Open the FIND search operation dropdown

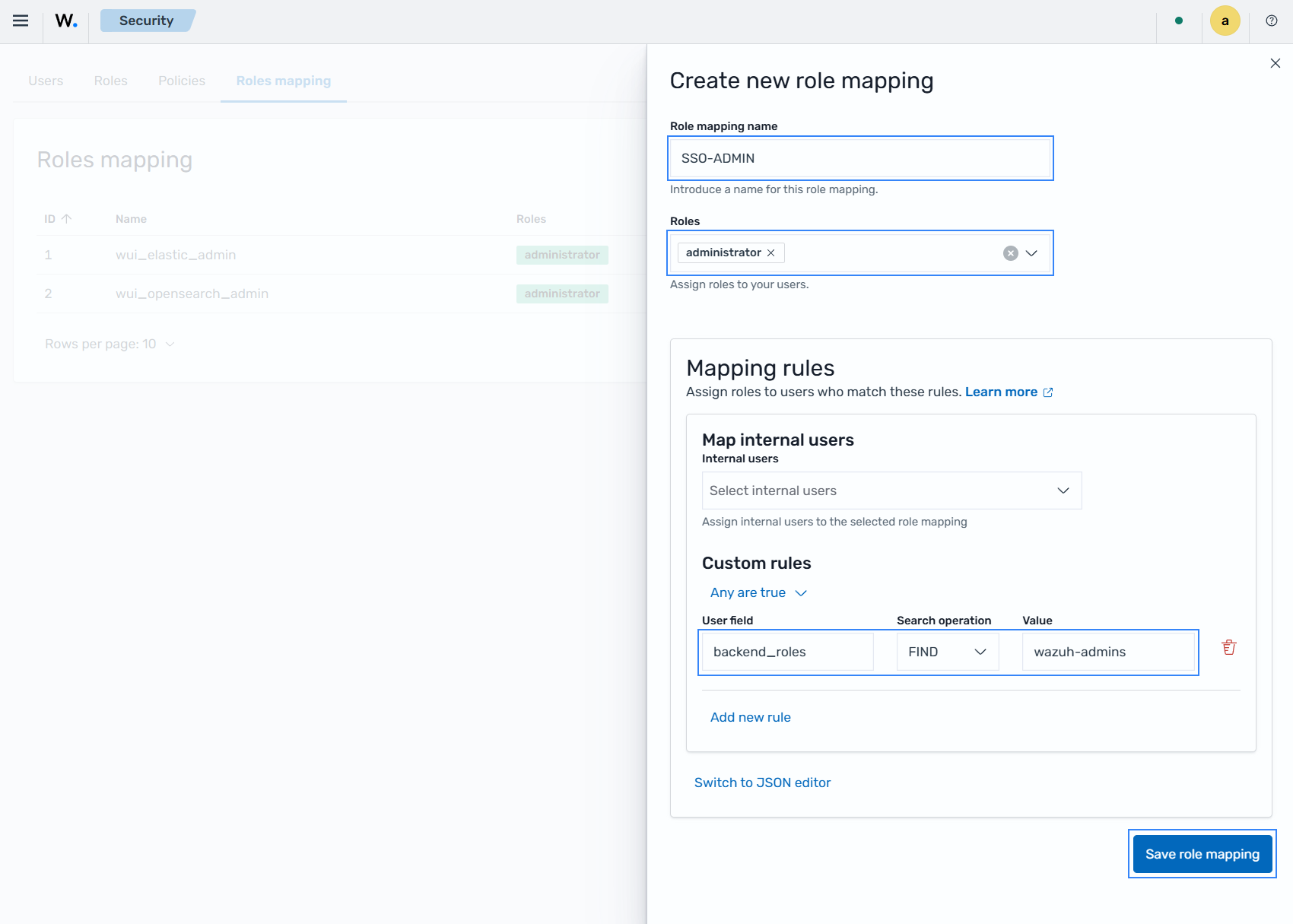coord(947,652)
